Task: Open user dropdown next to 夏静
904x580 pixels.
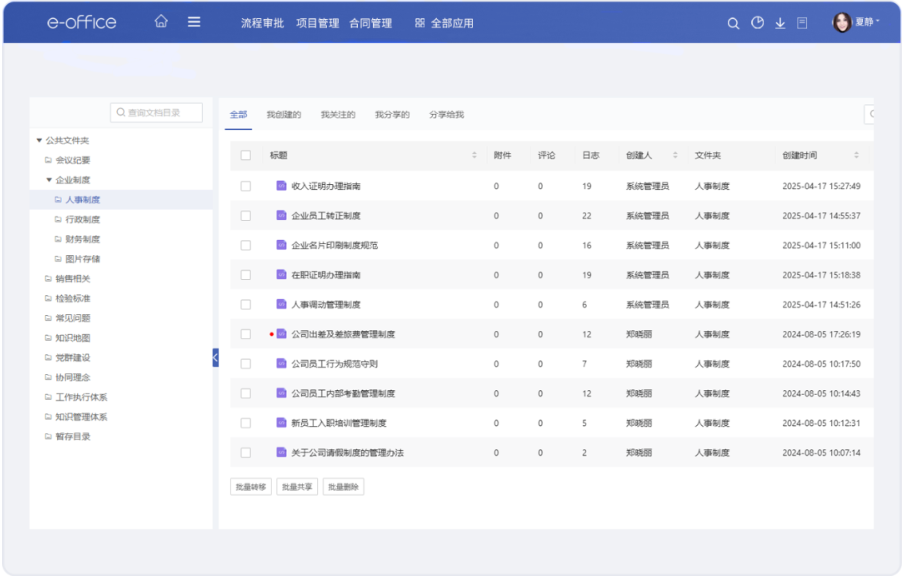Action: 878,22
